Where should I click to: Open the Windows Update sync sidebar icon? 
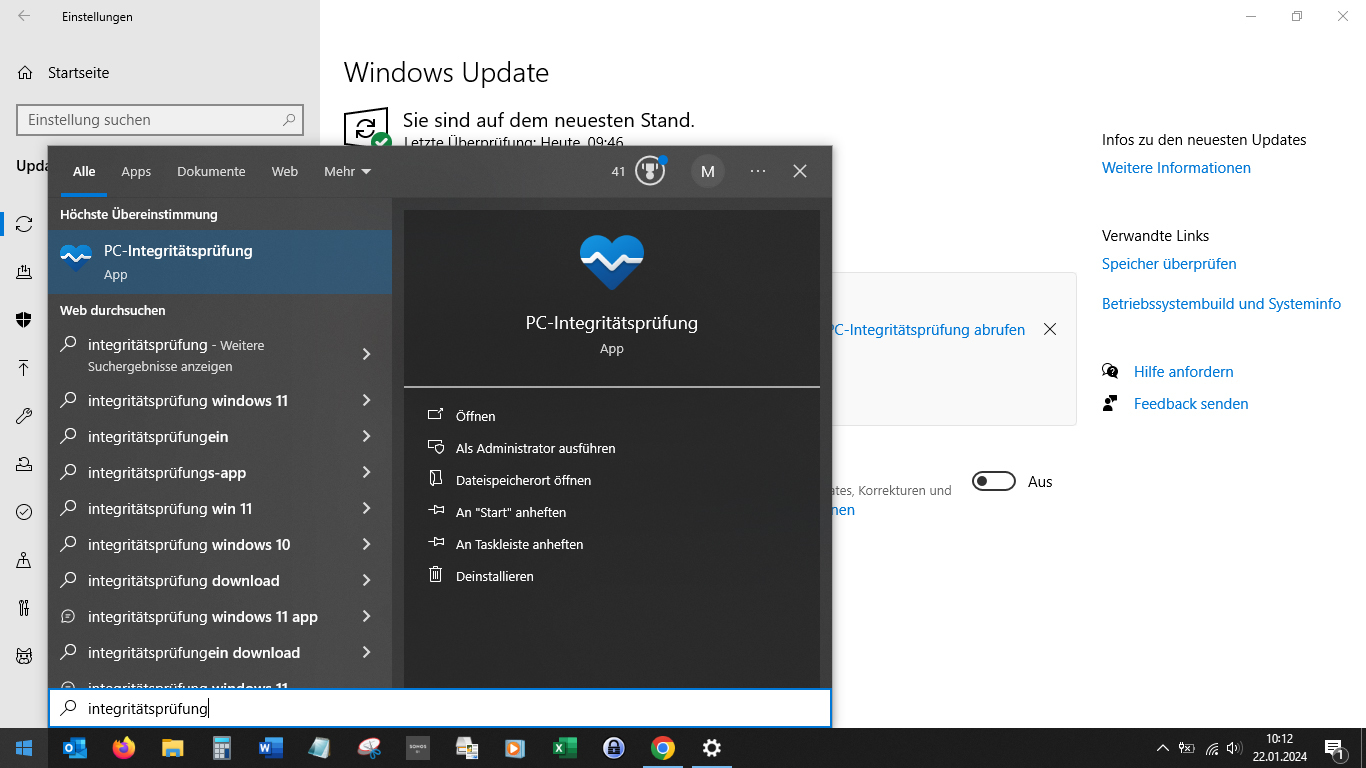pyautogui.click(x=24, y=224)
